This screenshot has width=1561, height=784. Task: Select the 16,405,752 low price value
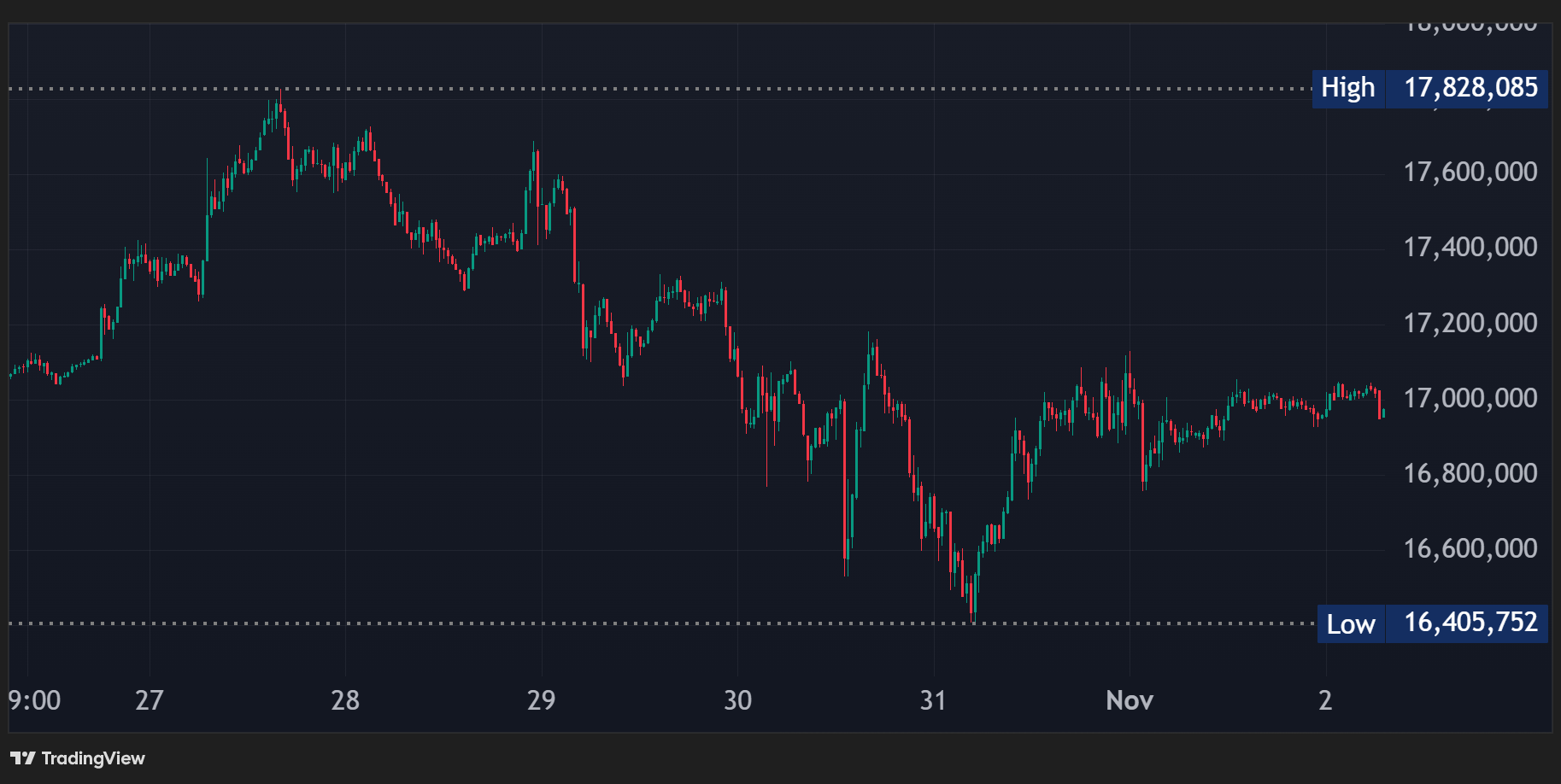[1470, 623]
